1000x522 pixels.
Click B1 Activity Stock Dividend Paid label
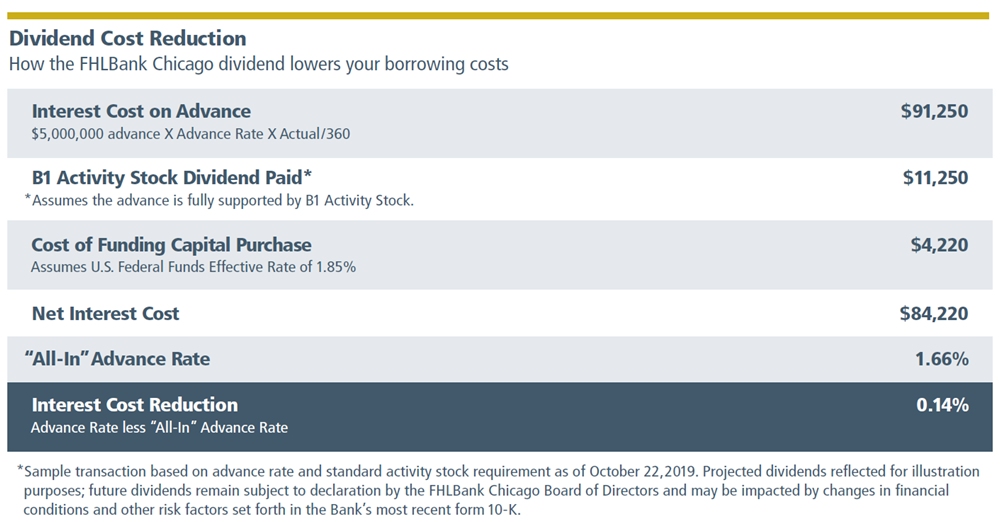click(172, 177)
